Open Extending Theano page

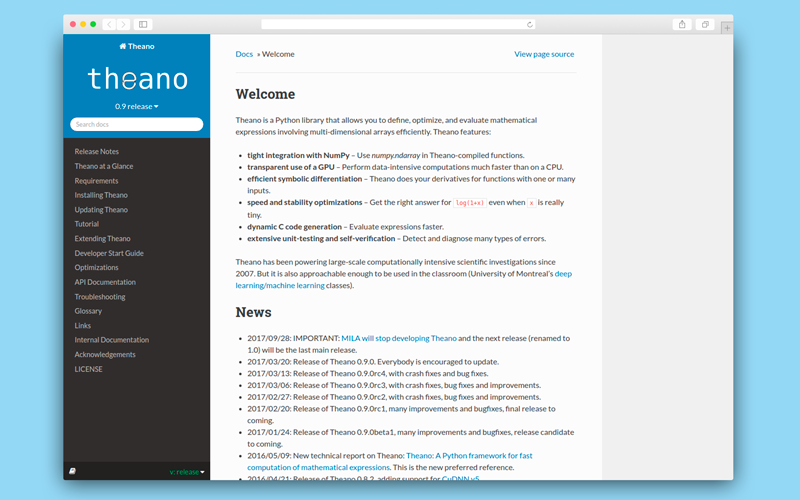click(102, 238)
